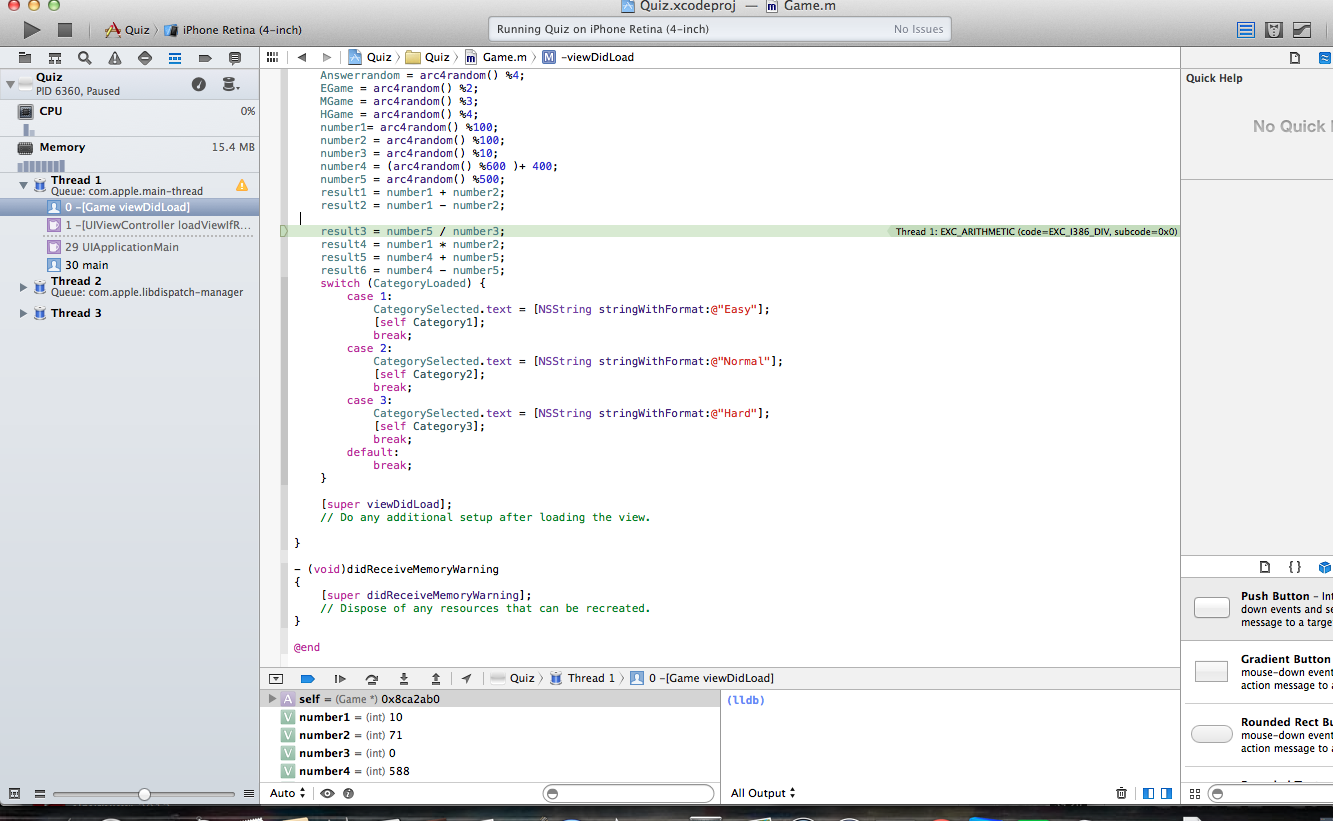Click Continue program execution button
1333x821 pixels.
click(x=339, y=678)
